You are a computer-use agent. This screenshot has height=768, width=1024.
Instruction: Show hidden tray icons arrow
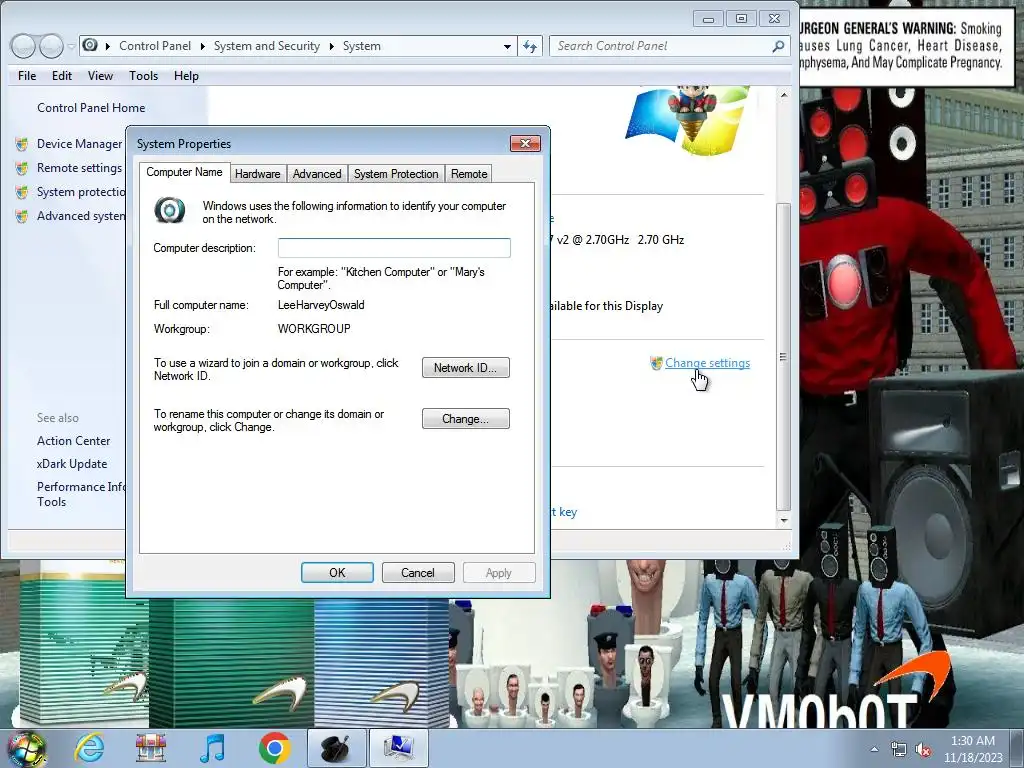(x=874, y=749)
